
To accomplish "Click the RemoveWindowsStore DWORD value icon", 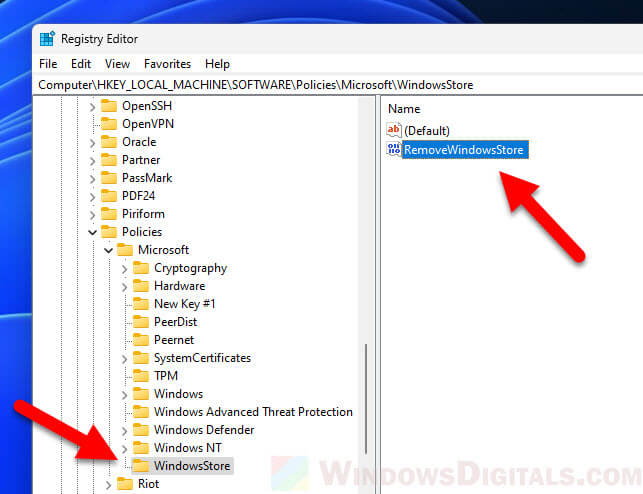I will click(393, 150).
